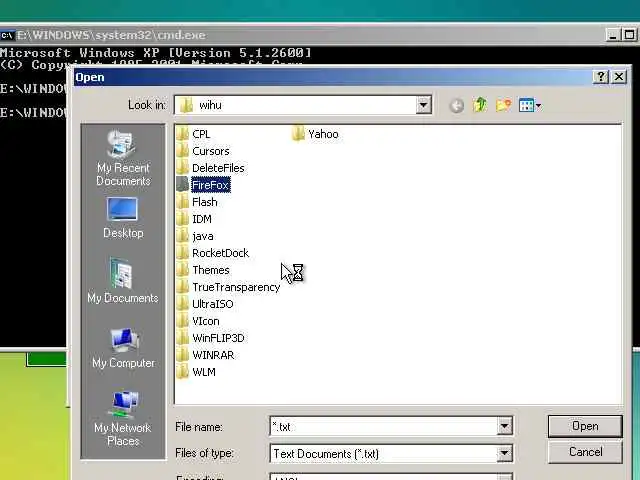Select the WINRAR folder icon
The width and height of the screenshot is (640, 480).
pyautogui.click(x=182, y=355)
